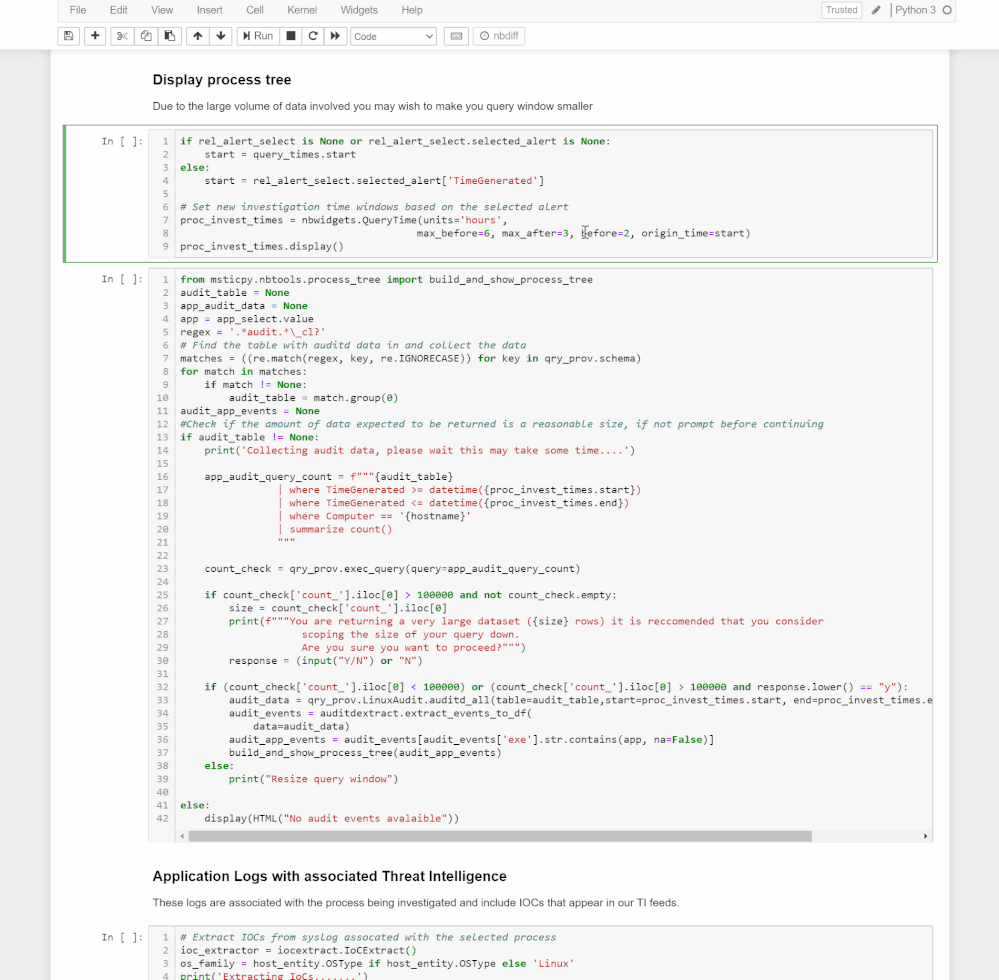Run the selected cell
Viewport: 999px width, 980px height.
coord(258,36)
